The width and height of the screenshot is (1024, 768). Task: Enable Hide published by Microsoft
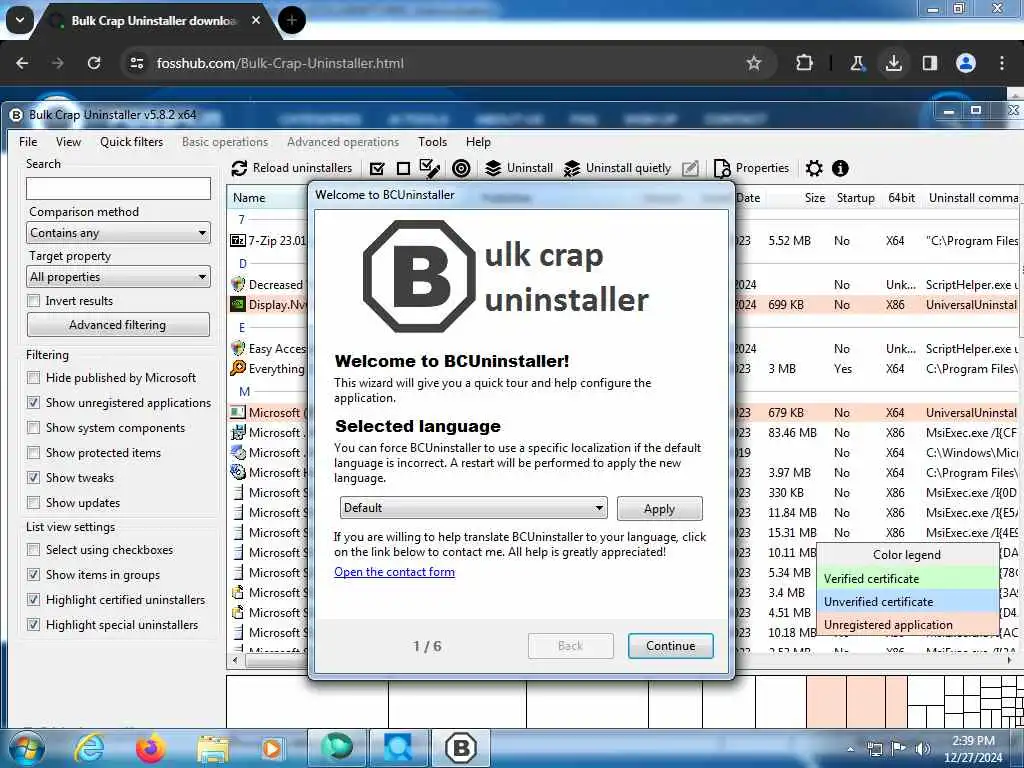[33, 377]
